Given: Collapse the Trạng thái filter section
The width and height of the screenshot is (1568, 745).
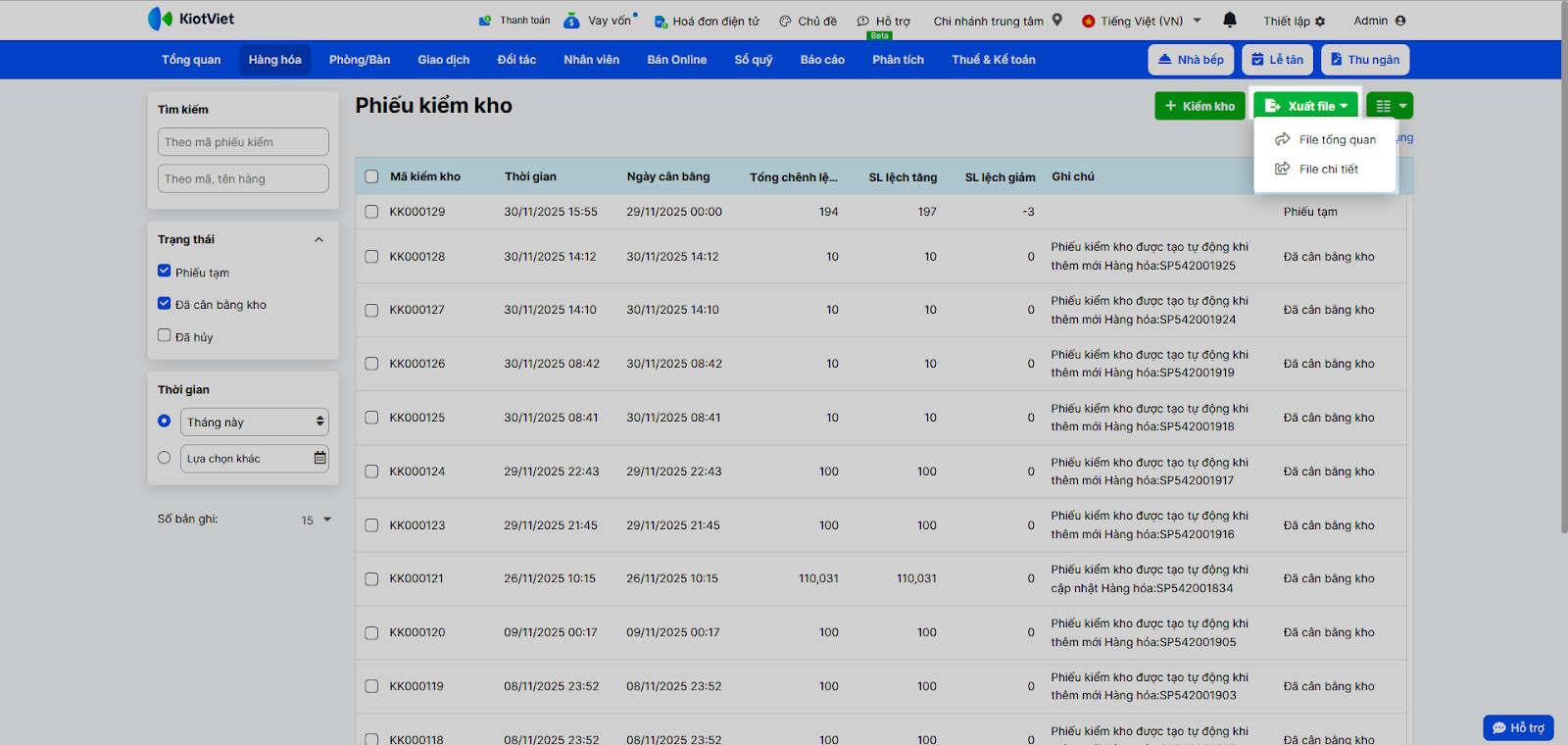Looking at the screenshot, I should (318, 240).
